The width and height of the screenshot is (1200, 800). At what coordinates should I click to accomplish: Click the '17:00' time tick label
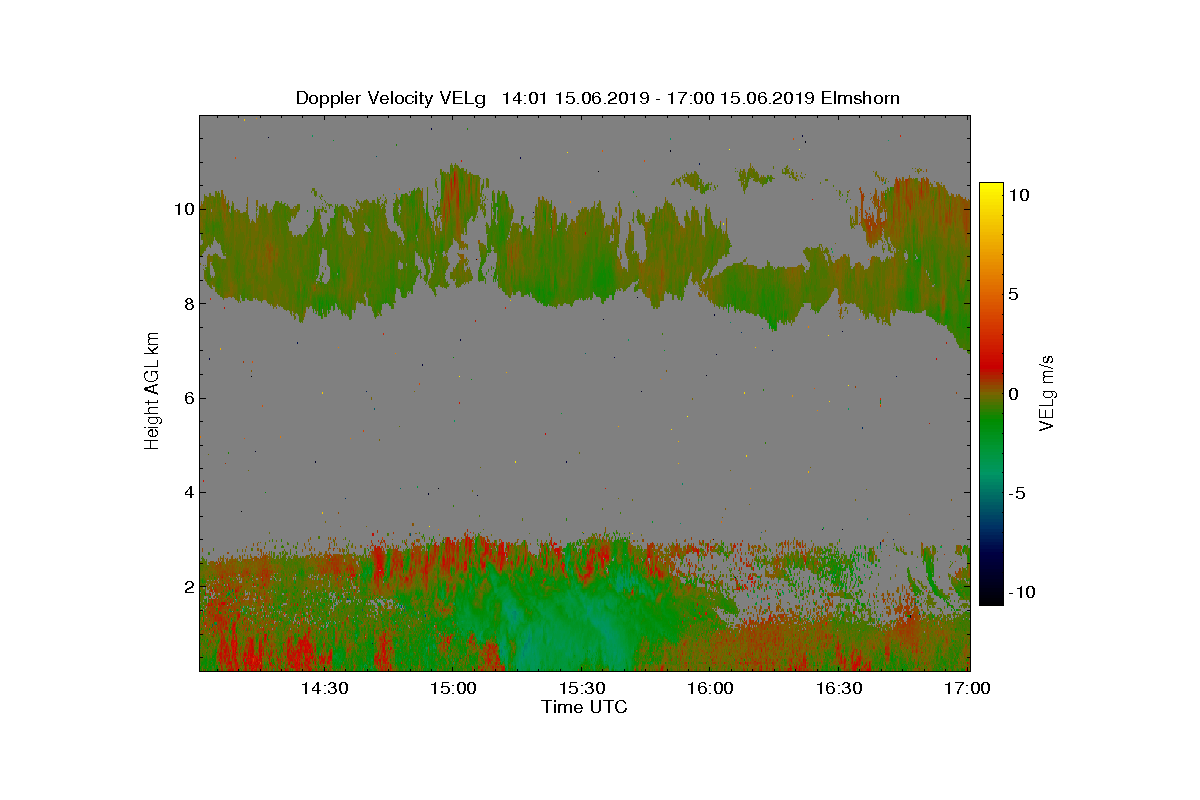click(x=968, y=689)
